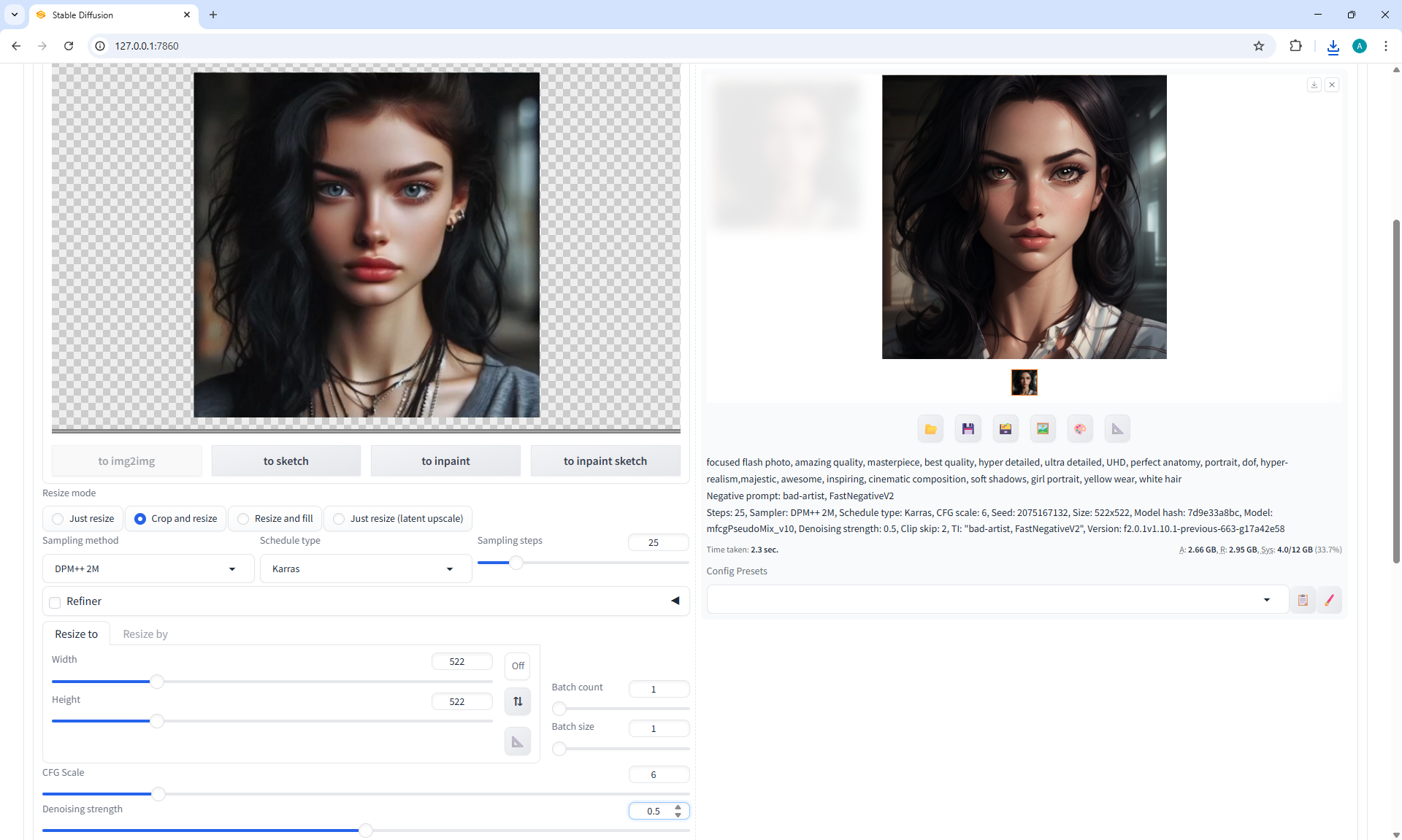Viewport: 1402px width, 840px height.
Task: Enable the Refiner checkbox
Action: pyautogui.click(x=55, y=602)
